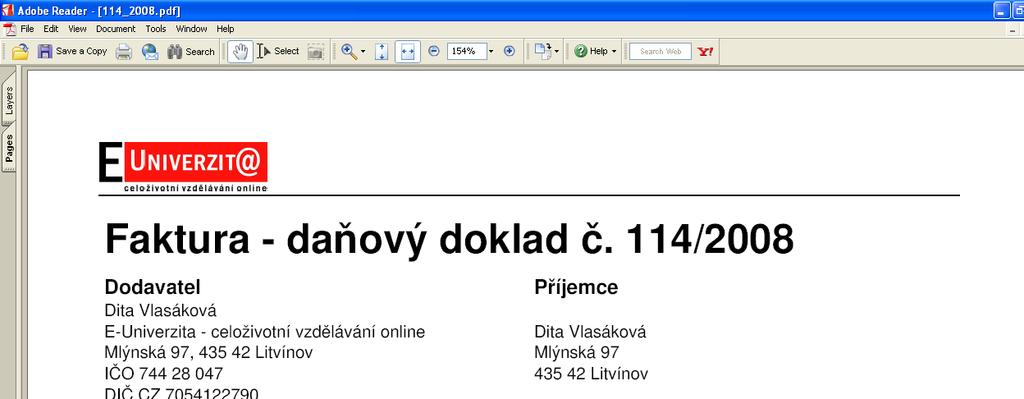Image resolution: width=1024 pixels, height=399 pixels.
Task: Click the Yahoo search icon
Action: pos(705,52)
